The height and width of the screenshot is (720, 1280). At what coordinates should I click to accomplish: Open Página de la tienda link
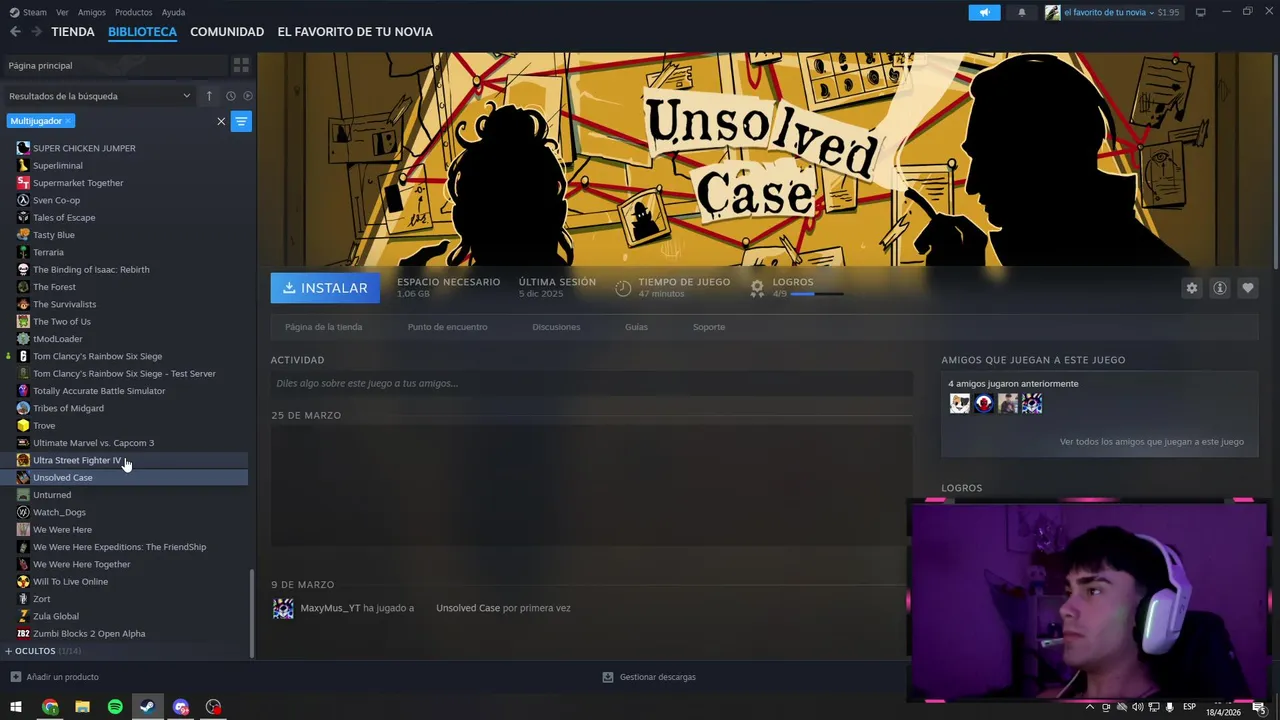323,327
